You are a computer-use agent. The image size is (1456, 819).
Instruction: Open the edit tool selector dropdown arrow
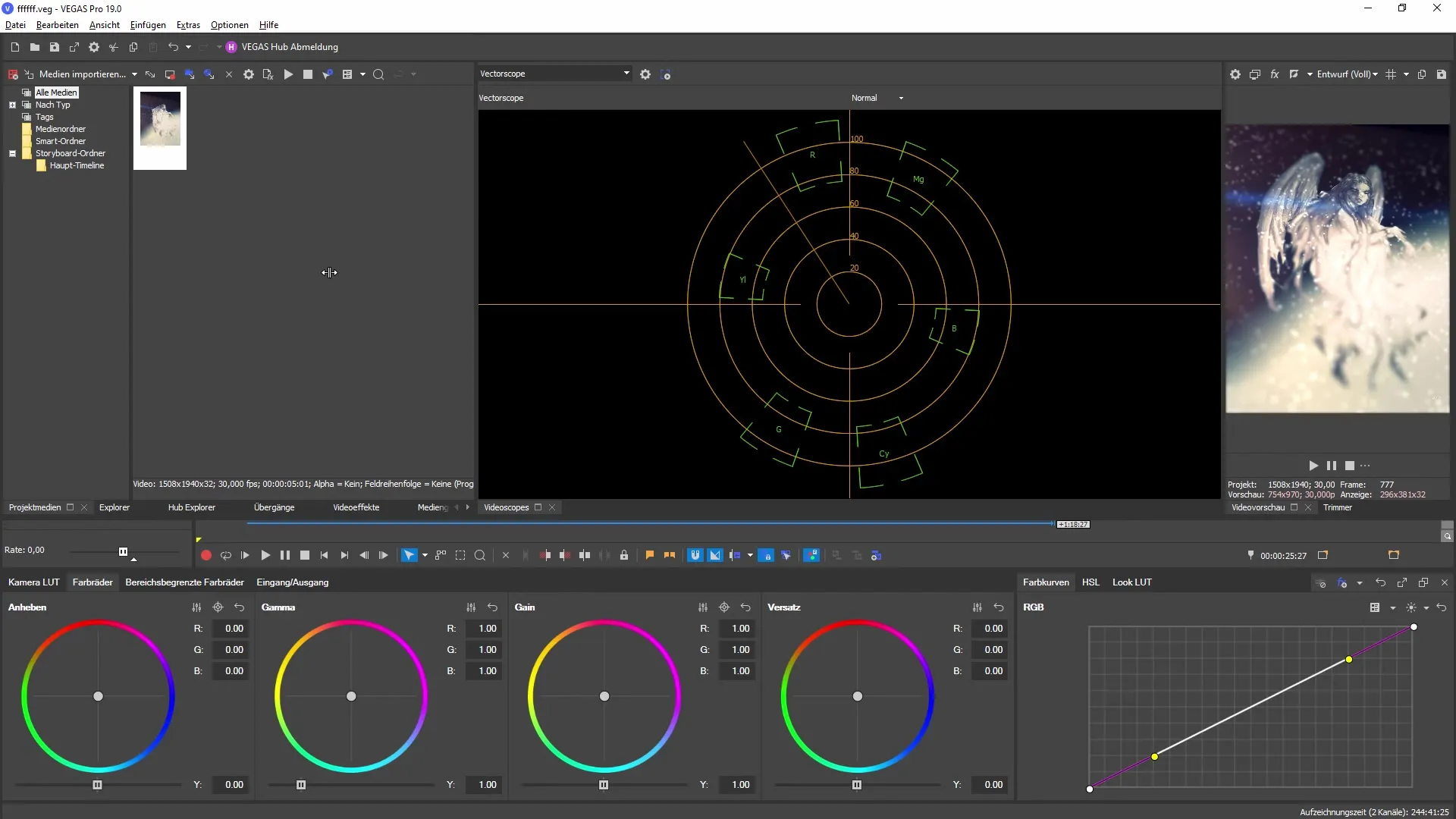tap(425, 555)
